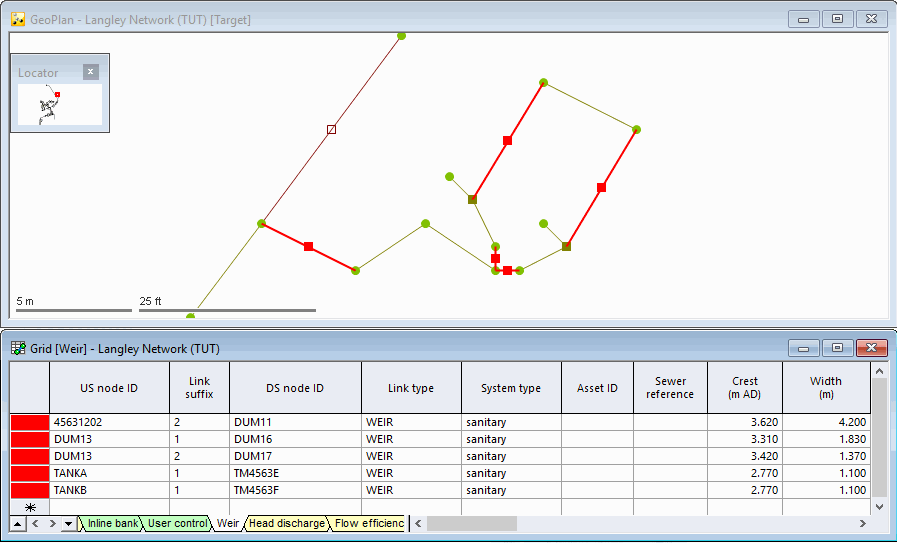Viewport: 897px width, 543px height.
Task: Click the TANKA US node cell
Action: (x=109, y=473)
